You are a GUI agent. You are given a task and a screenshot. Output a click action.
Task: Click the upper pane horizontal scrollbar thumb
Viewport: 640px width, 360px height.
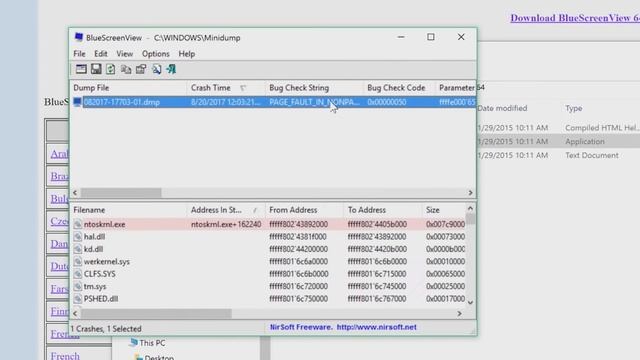click(x=121, y=192)
